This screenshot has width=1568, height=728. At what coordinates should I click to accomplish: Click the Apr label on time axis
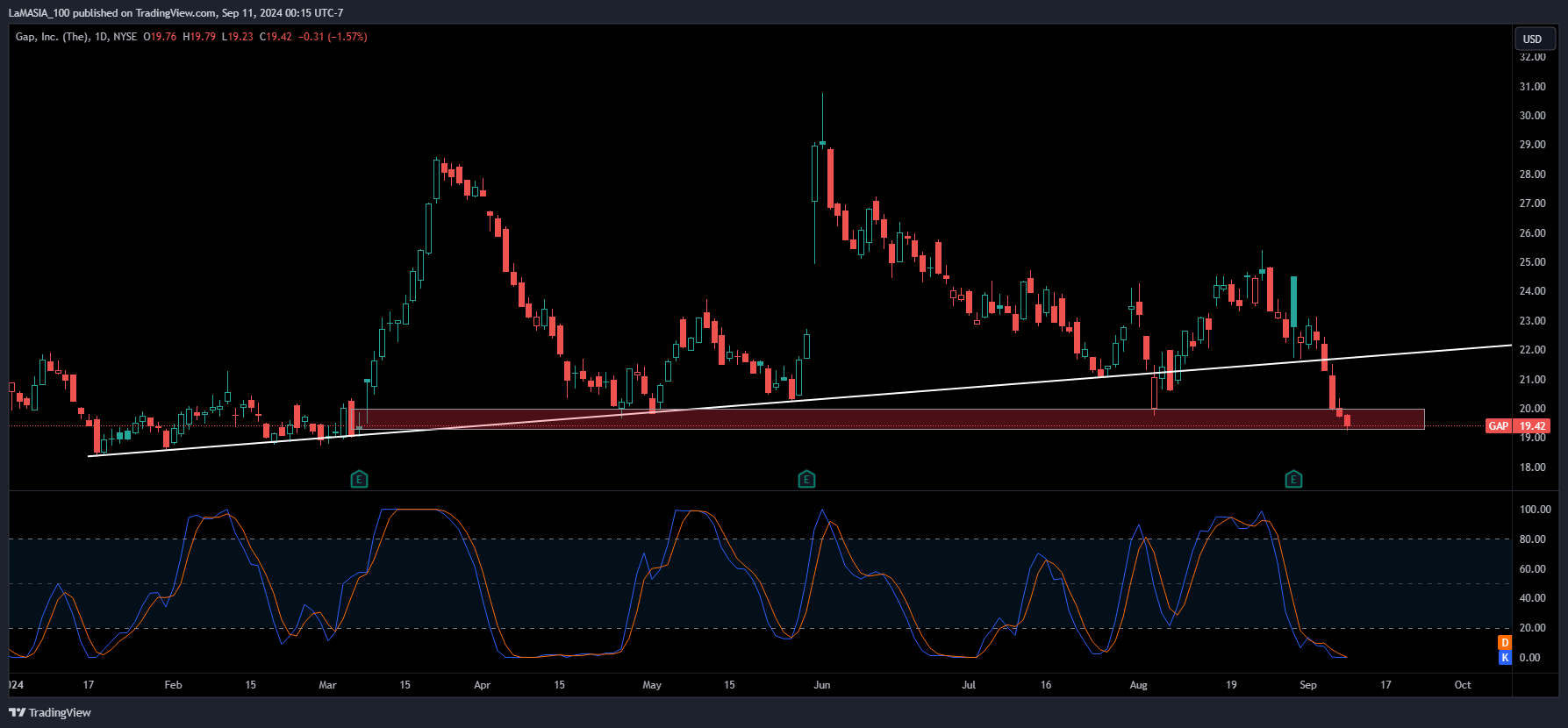coord(482,684)
